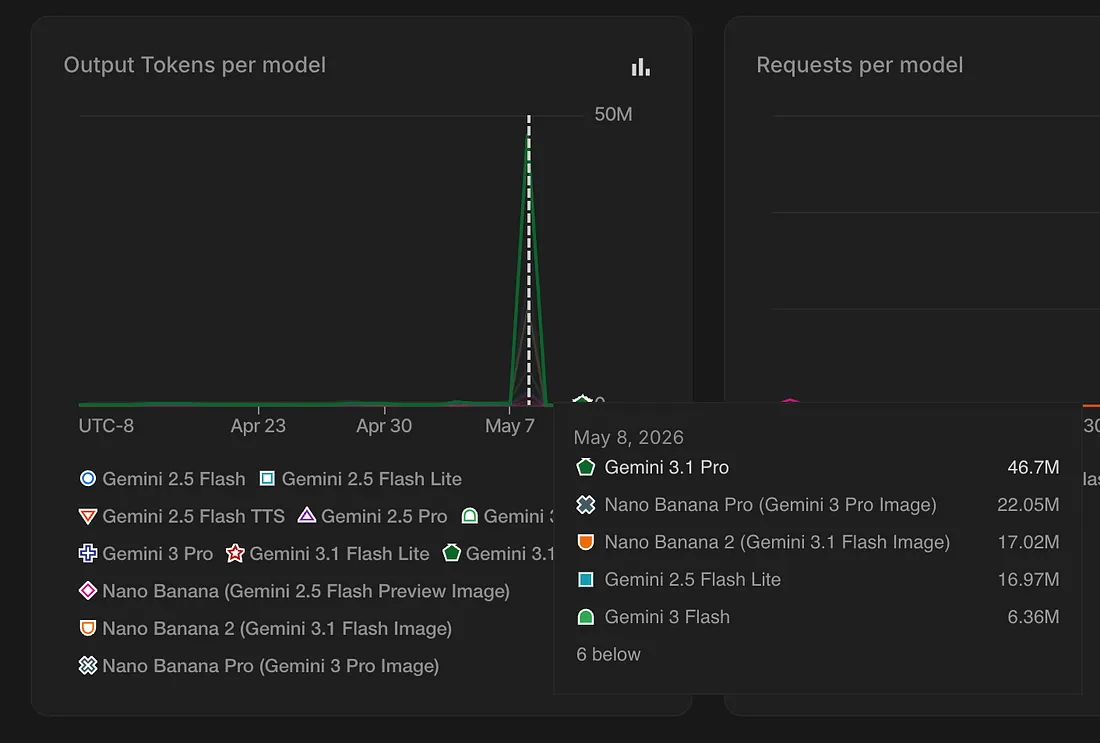The width and height of the screenshot is (1100, 743).
Task: Click the "6 below" text in the tooltip
Action: (608, 654)
